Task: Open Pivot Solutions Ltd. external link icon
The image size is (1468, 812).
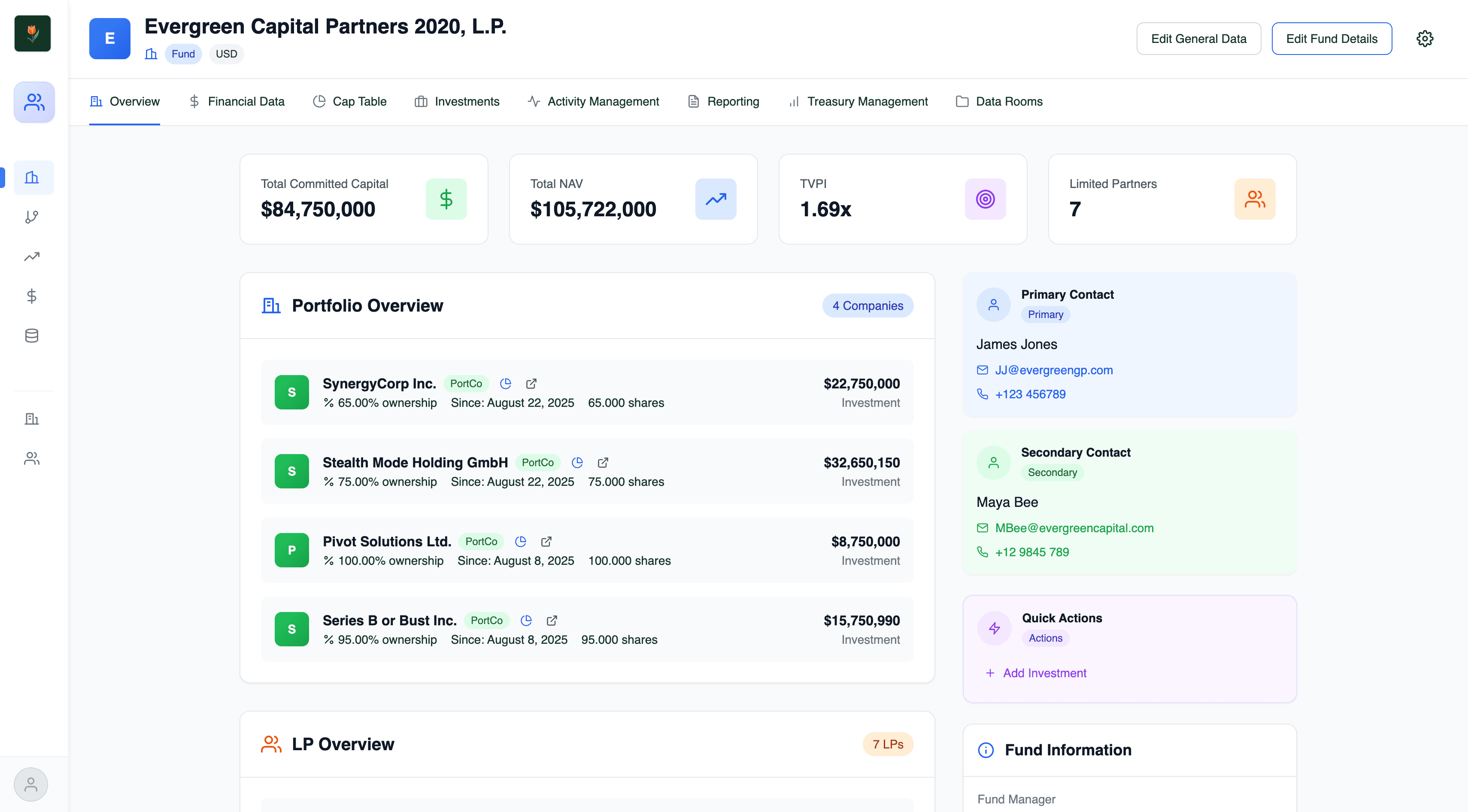Action: coord(546,541)
